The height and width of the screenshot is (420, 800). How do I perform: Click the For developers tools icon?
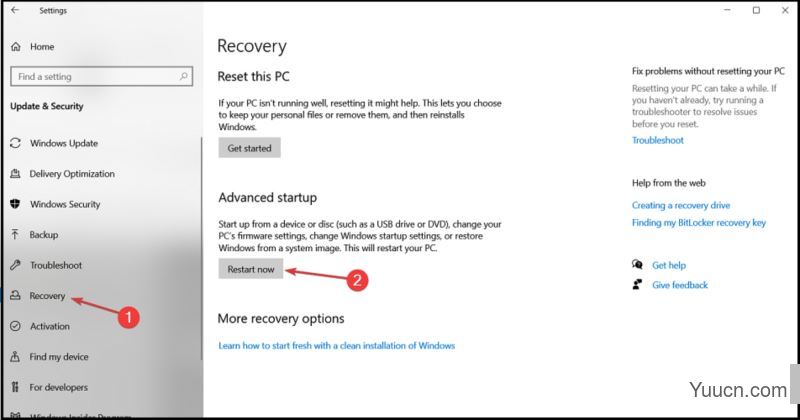point(15,387)
